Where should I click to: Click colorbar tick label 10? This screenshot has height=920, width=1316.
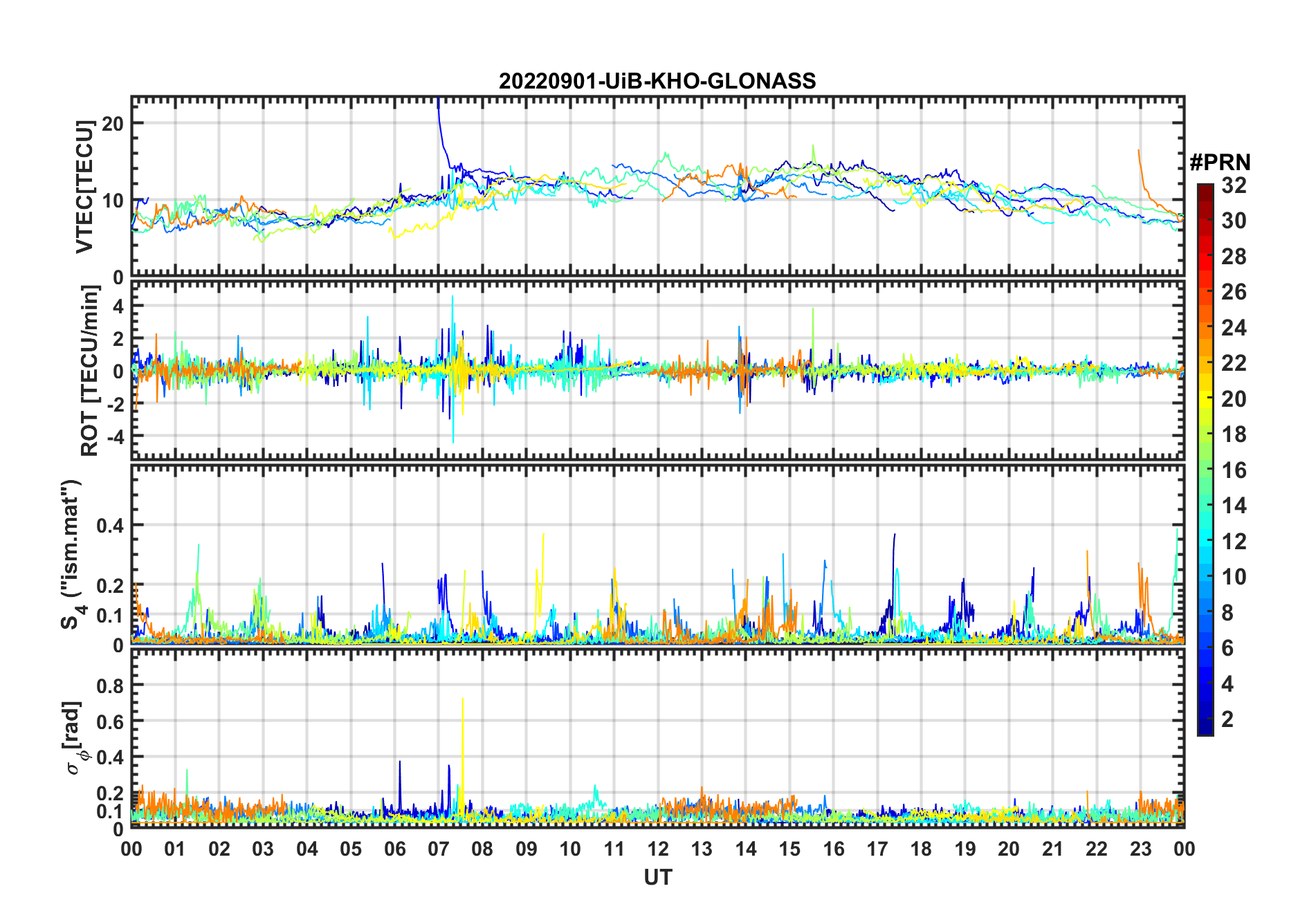1234,577
